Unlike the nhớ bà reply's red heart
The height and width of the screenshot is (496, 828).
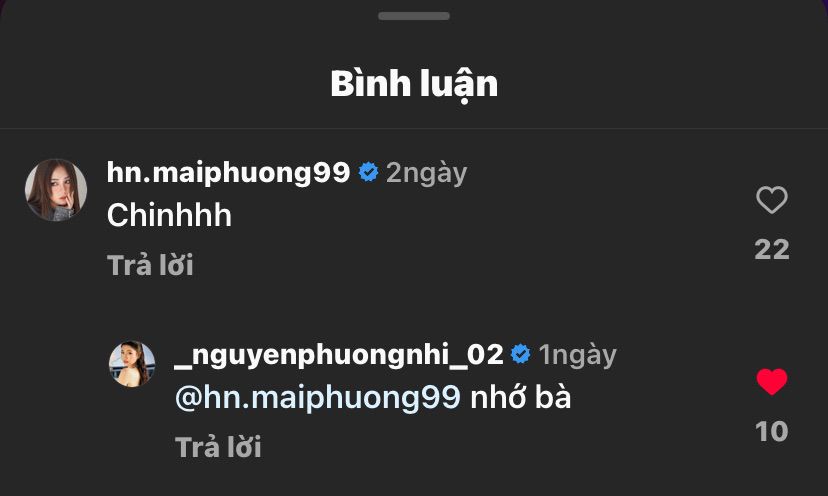771,381
